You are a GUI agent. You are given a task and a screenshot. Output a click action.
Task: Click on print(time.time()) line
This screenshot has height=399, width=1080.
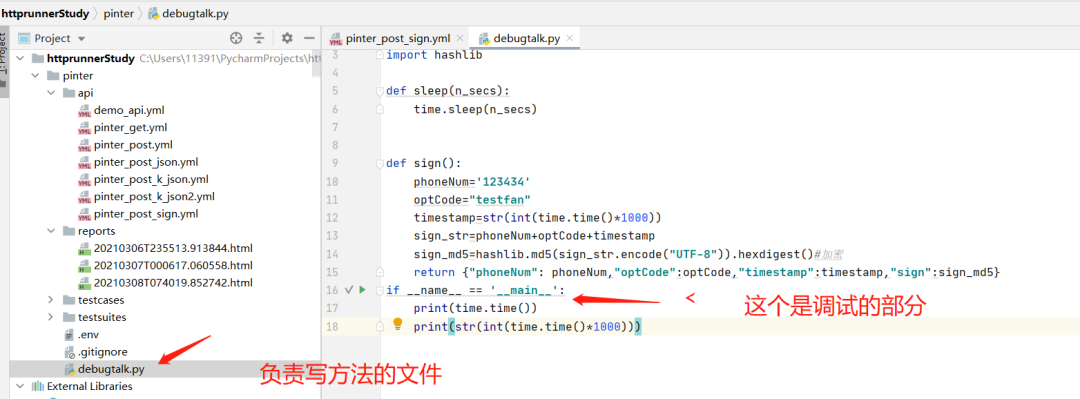pyautogui.click(x=475, y=308)
